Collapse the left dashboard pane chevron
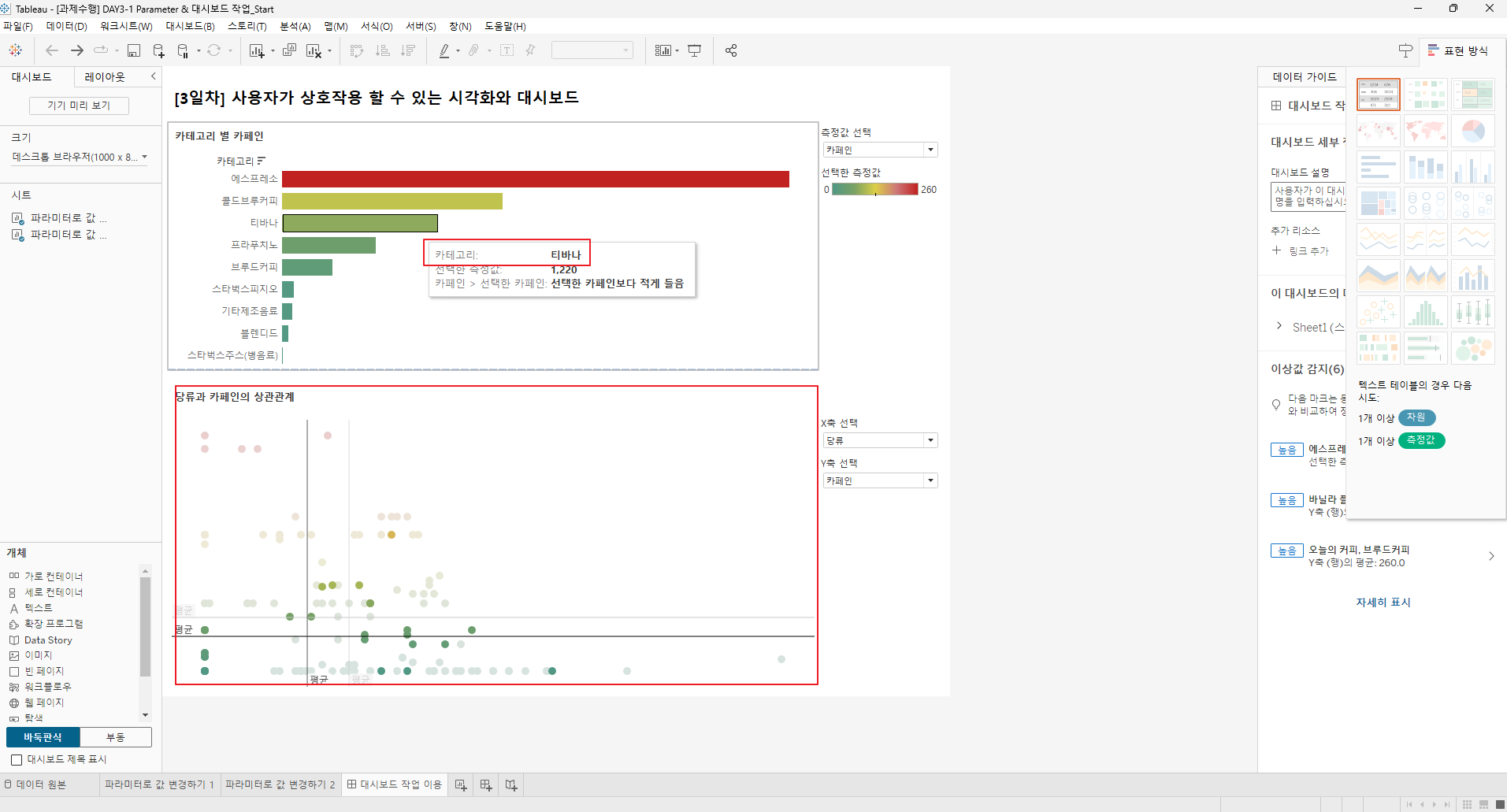Screen dimensions: 1507x812 tap(154, 76)
